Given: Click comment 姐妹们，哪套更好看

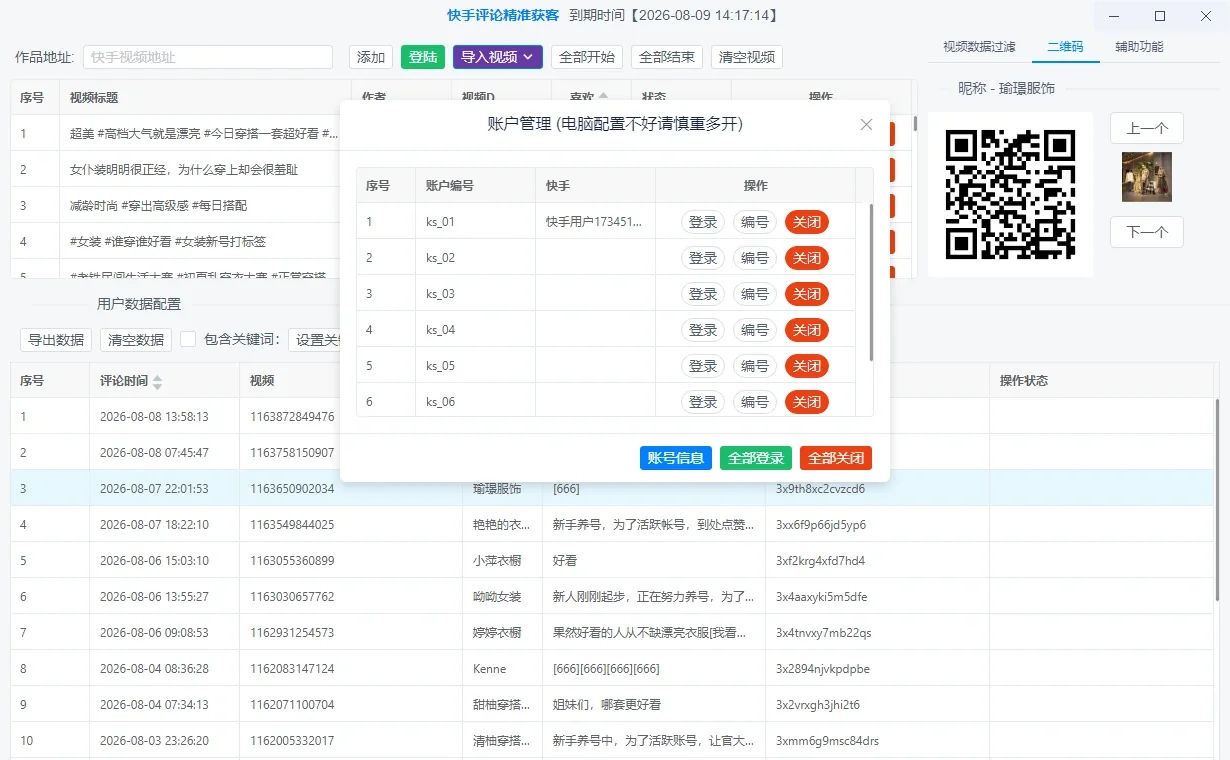Looking at the screenshot, I should 607,705.
